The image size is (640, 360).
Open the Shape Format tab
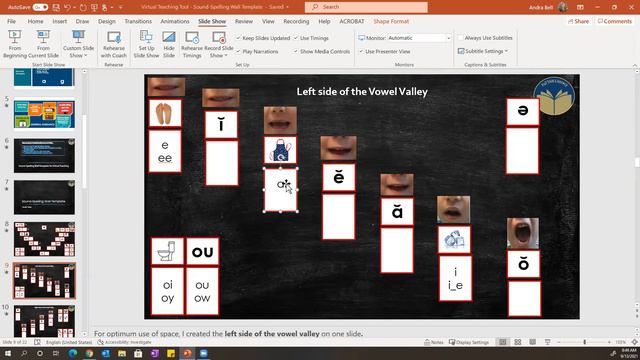(391, 21)
